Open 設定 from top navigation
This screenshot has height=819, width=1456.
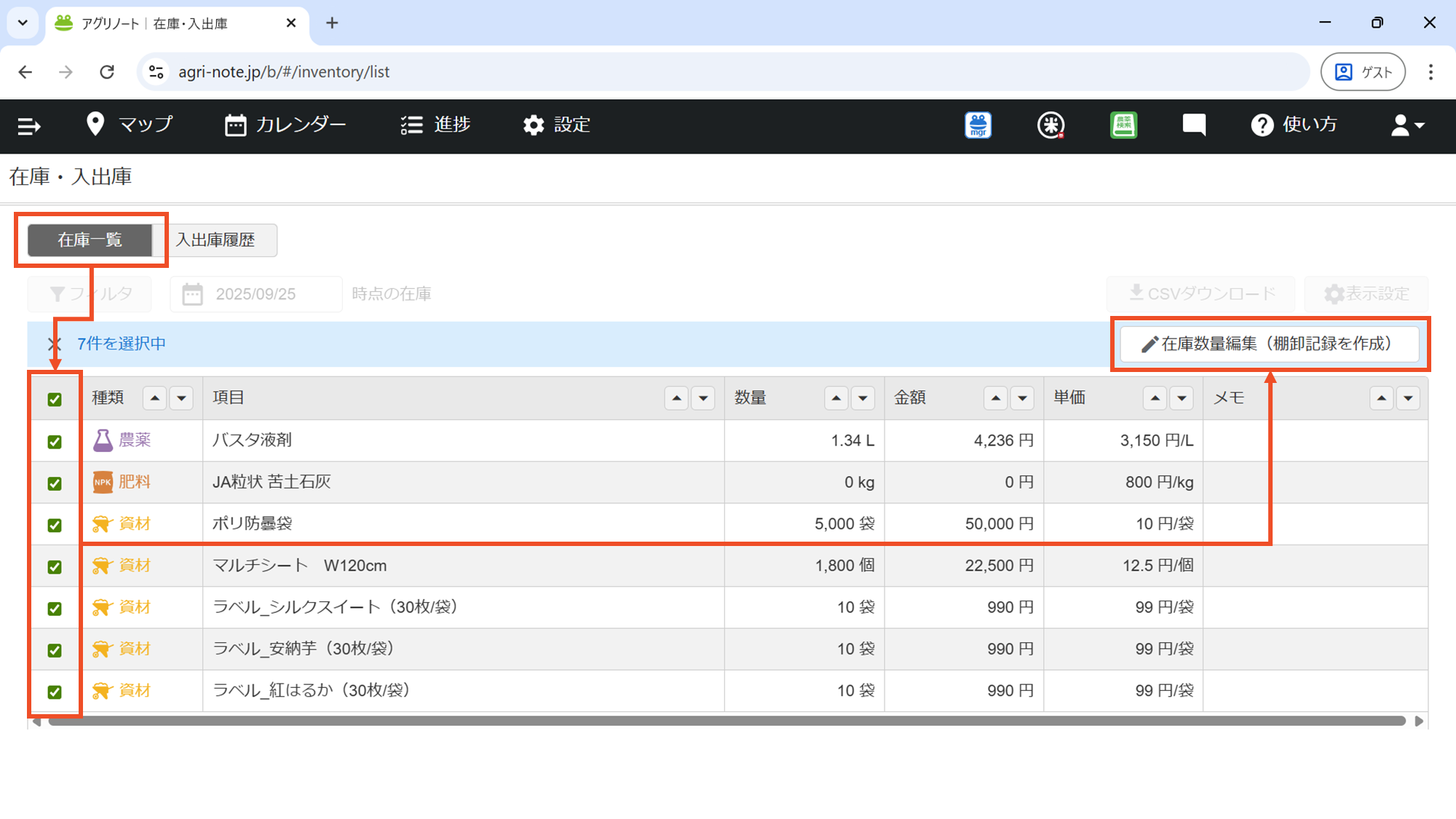556,124
